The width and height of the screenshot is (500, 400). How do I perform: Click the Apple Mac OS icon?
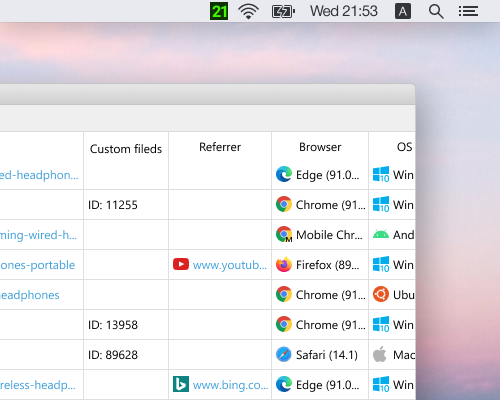[380, 354]
